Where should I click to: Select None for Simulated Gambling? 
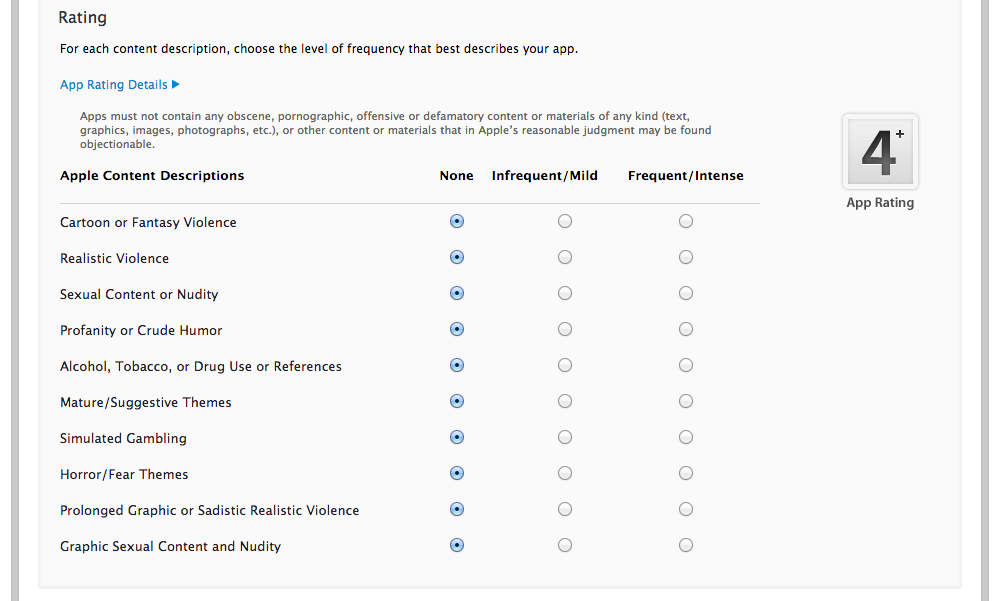coord(457,437)
